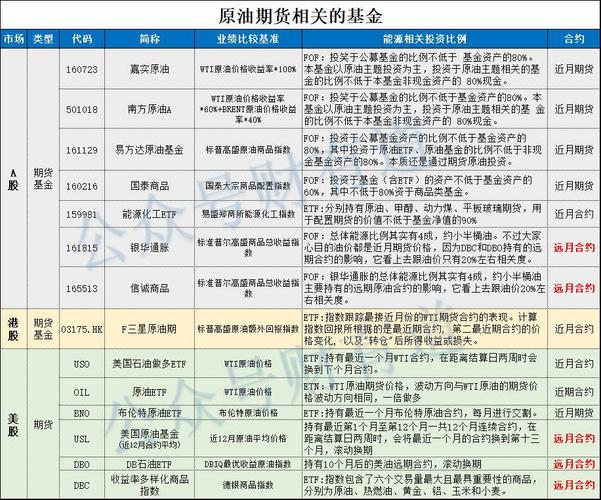
Task: Click fund code 159981
Action: tap(82, 214)
